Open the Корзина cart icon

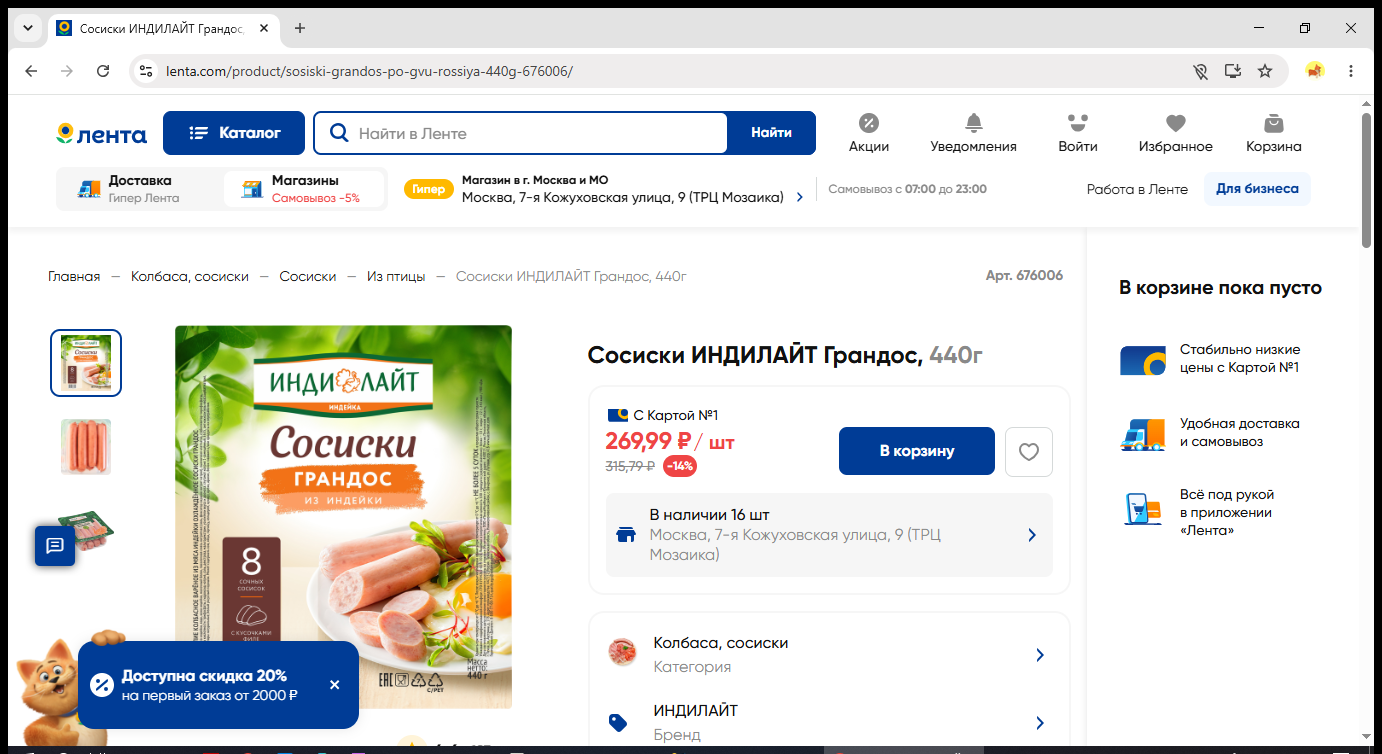pyautogui.click(x=1273, y=133)
